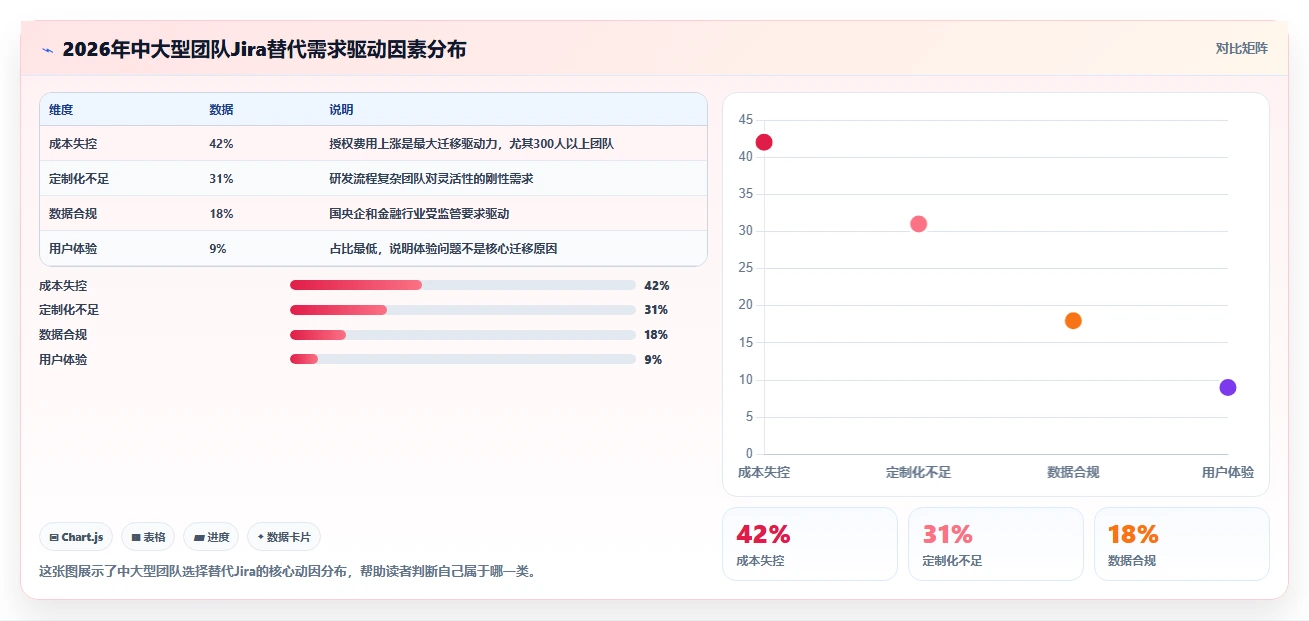This screenshot has width=1309, height=621.
Task: Open the 31% 定制化不足 stat card
Action: (x=996, y=544)
